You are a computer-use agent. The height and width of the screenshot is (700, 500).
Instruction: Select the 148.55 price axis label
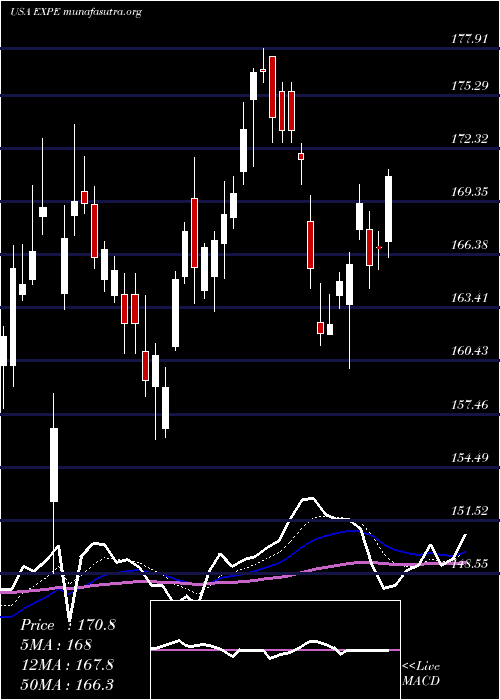point(468,564)
